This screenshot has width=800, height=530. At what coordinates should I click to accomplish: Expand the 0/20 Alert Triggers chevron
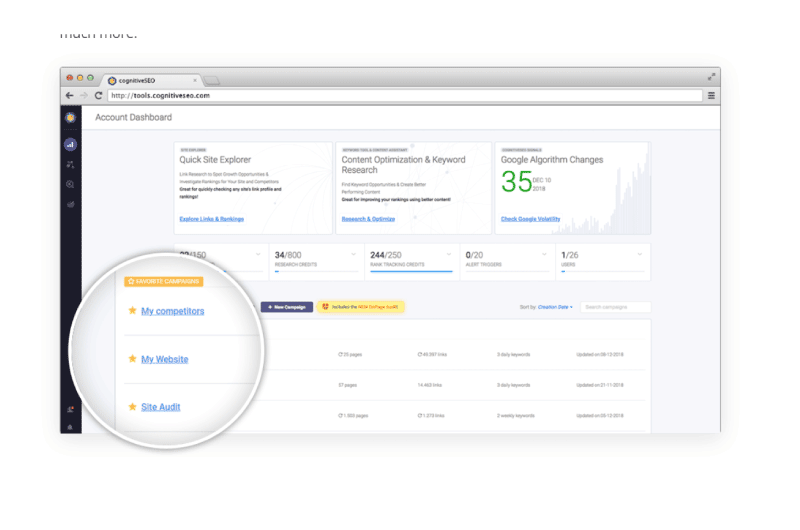point(544,254)
